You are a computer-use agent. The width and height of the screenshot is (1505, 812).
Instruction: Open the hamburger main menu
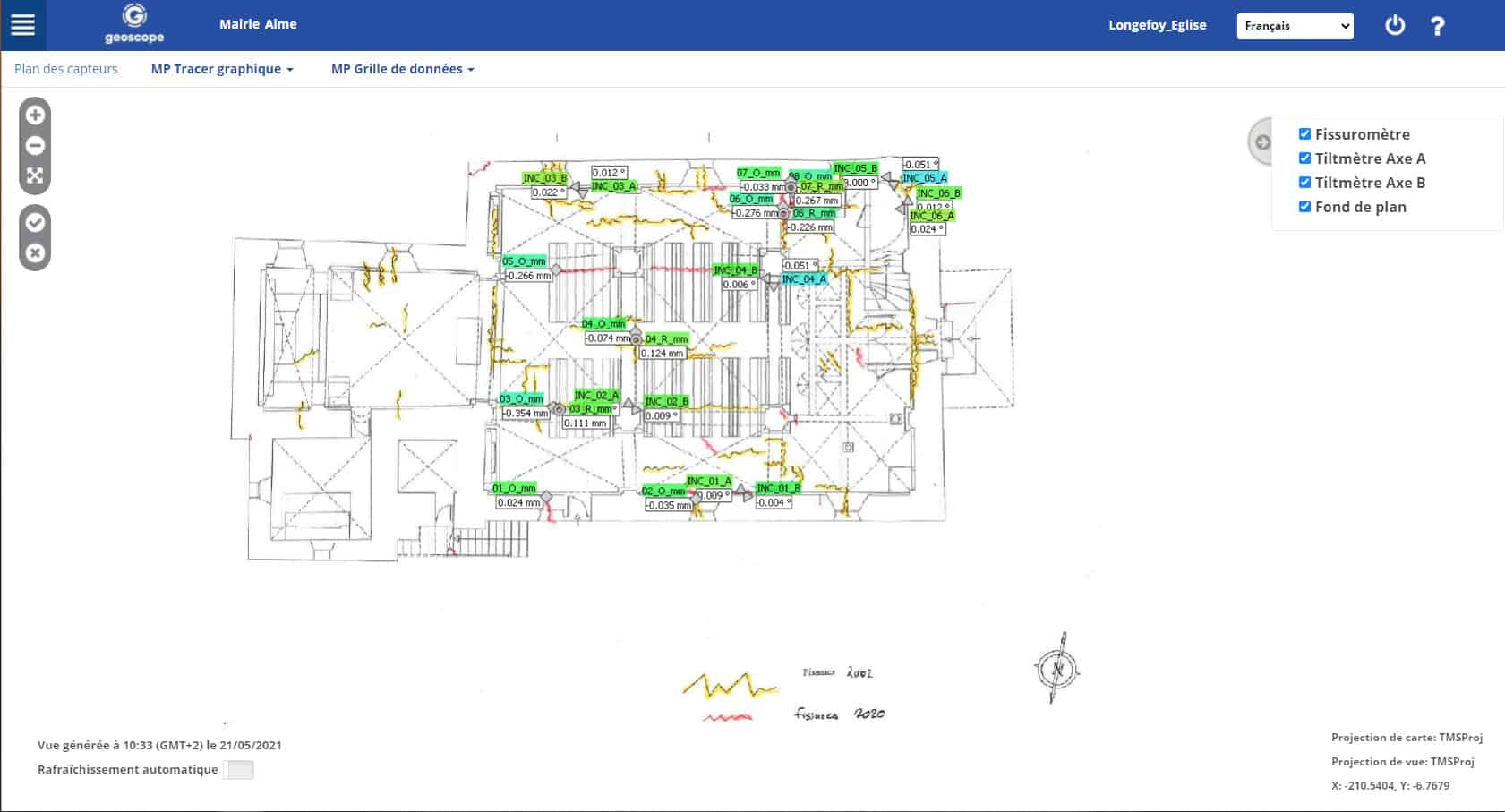tap(22, 25)
